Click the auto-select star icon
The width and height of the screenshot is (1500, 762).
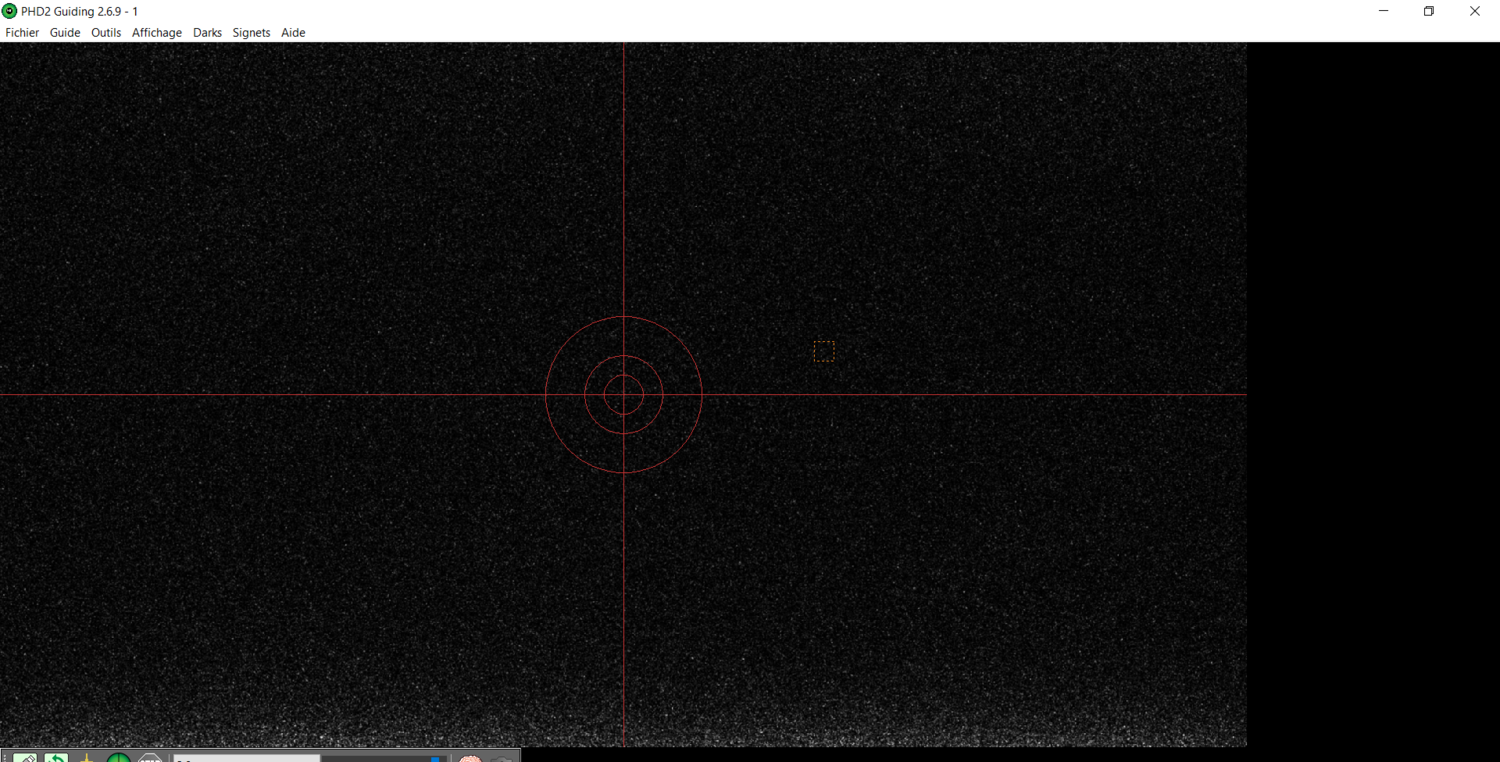(86, 757)
